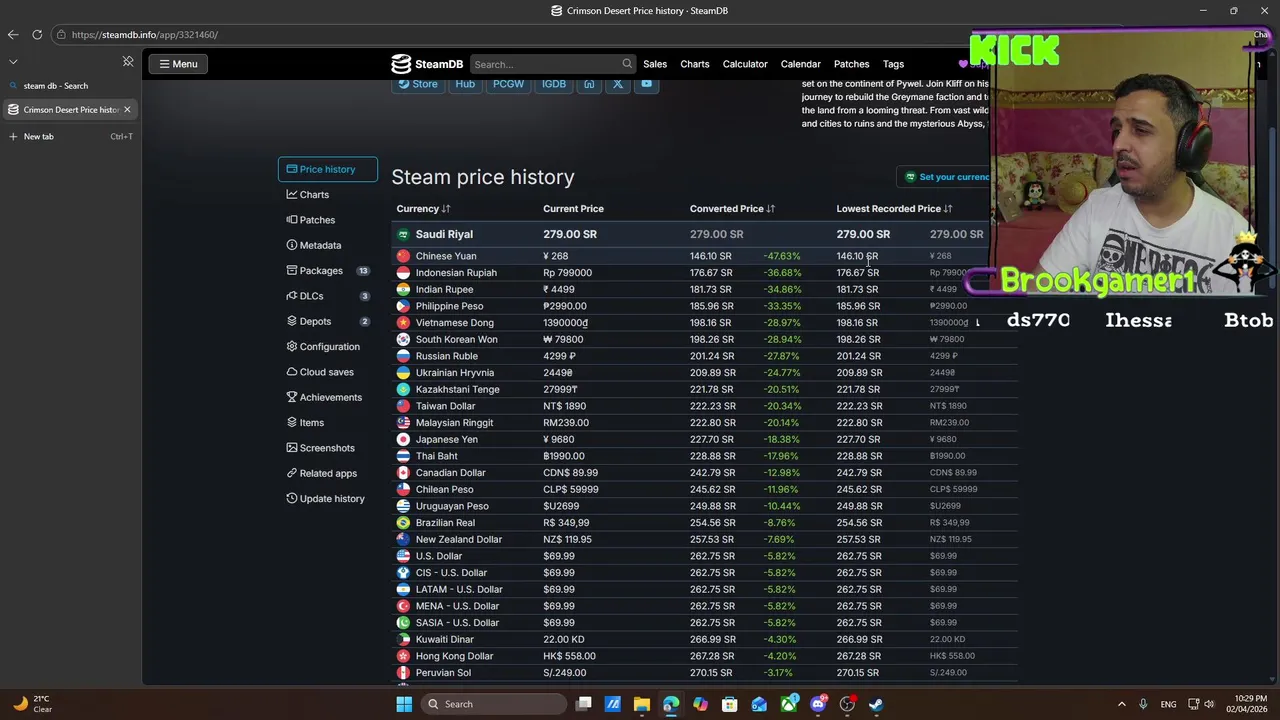Open the PCGW wiki link
Viewport: 1280px width, 720px height.
[x=508, y=84]
